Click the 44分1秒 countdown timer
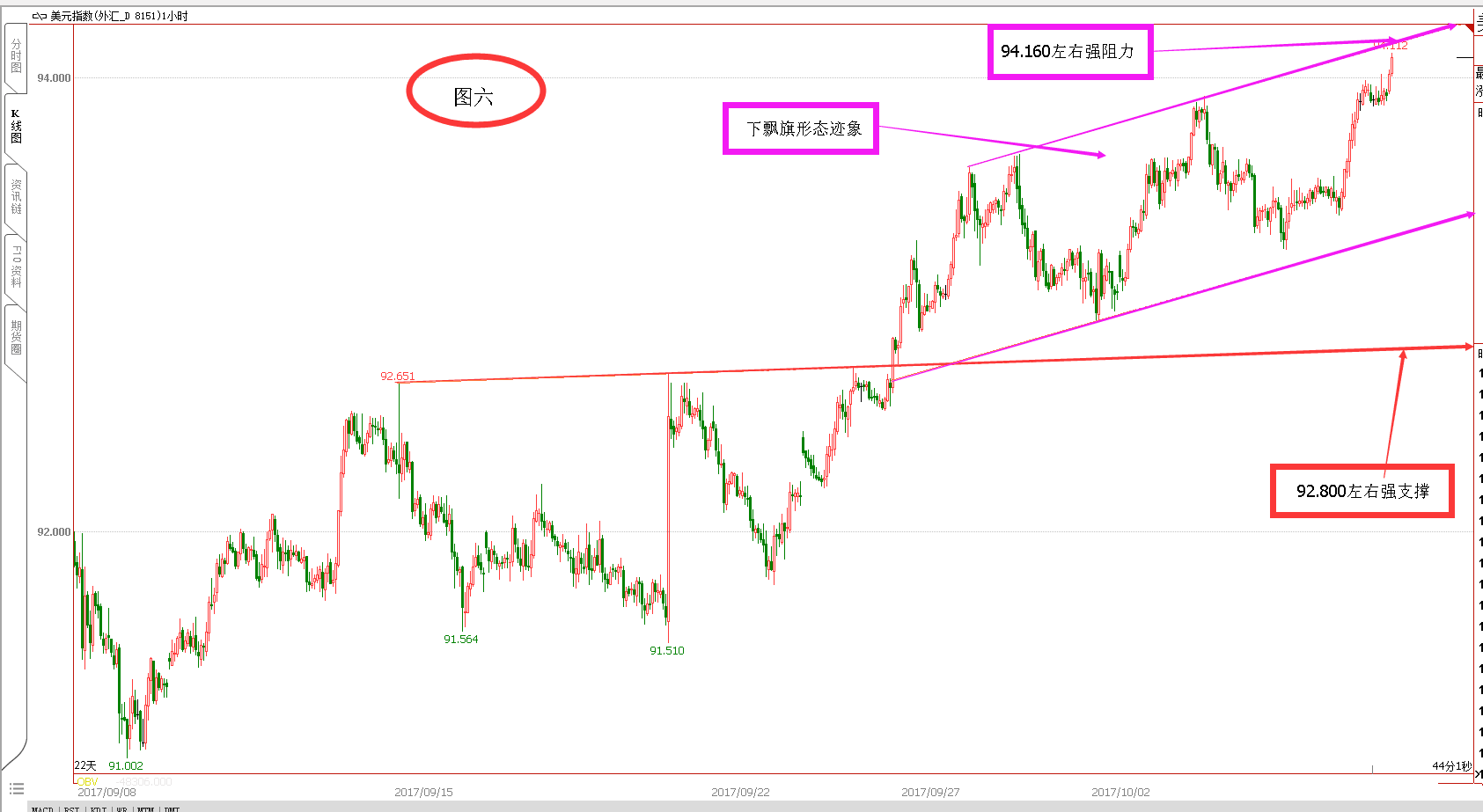The width and height of the screenshot is (1483, 812). click(1451, 765)
